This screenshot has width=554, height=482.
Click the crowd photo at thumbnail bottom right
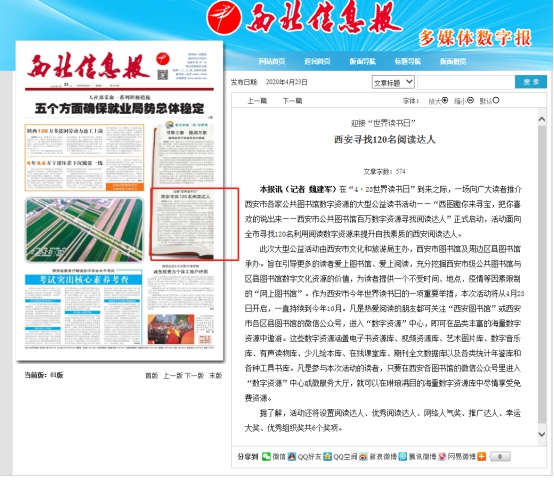click(x=171, y=329)
